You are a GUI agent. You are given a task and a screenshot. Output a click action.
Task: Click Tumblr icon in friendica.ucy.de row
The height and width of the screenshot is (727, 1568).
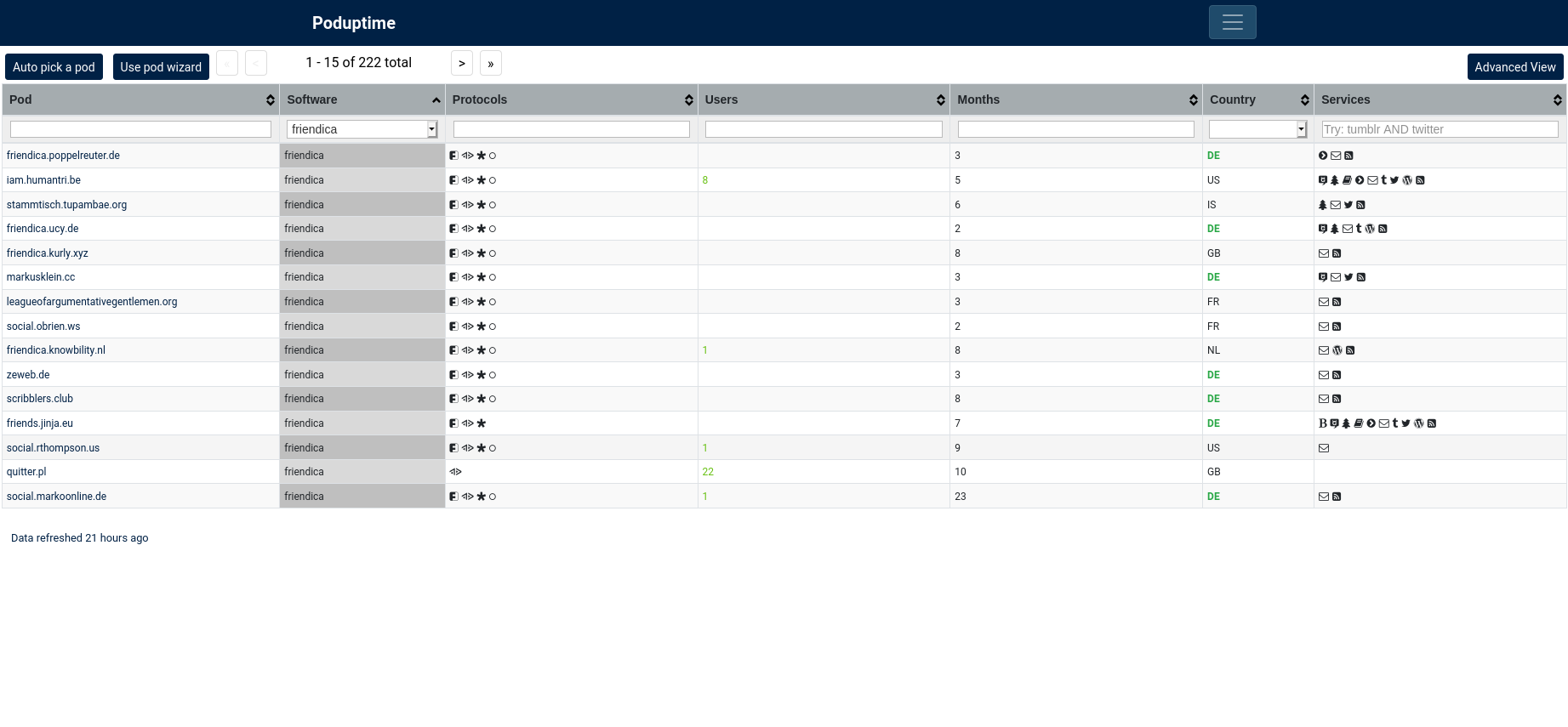coord(1359,229)
